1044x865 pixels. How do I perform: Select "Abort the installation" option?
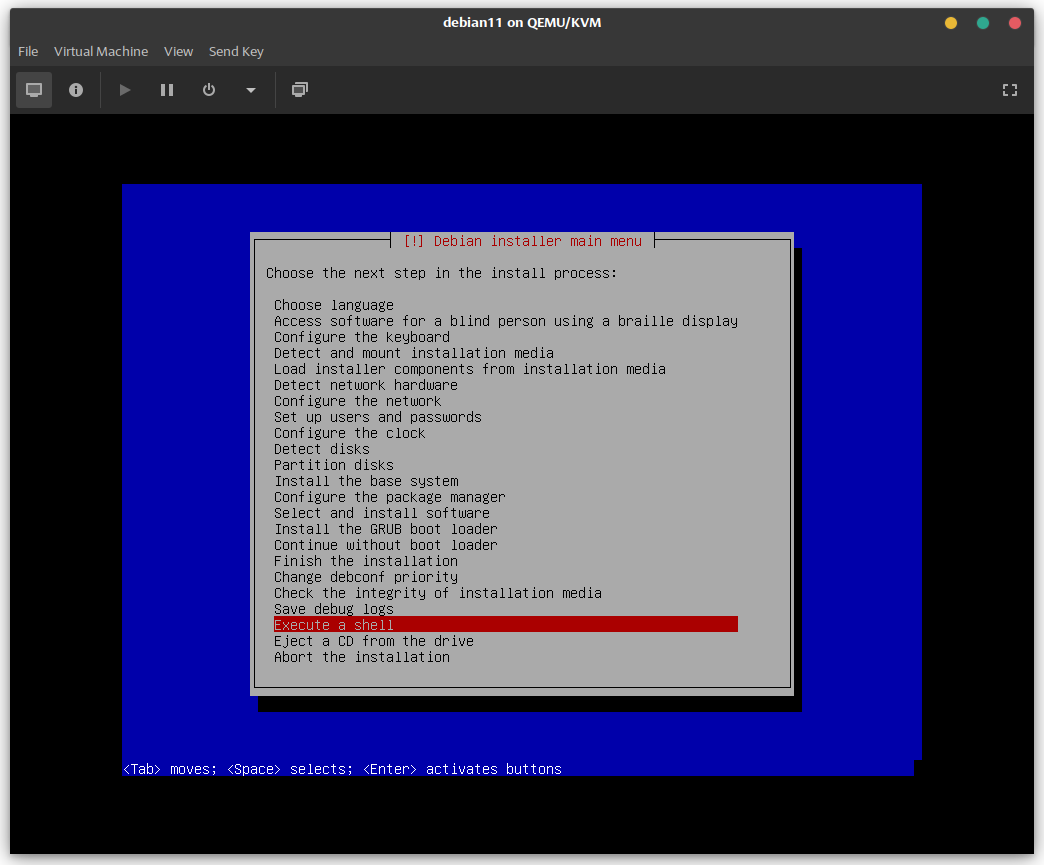click(362, 657)
